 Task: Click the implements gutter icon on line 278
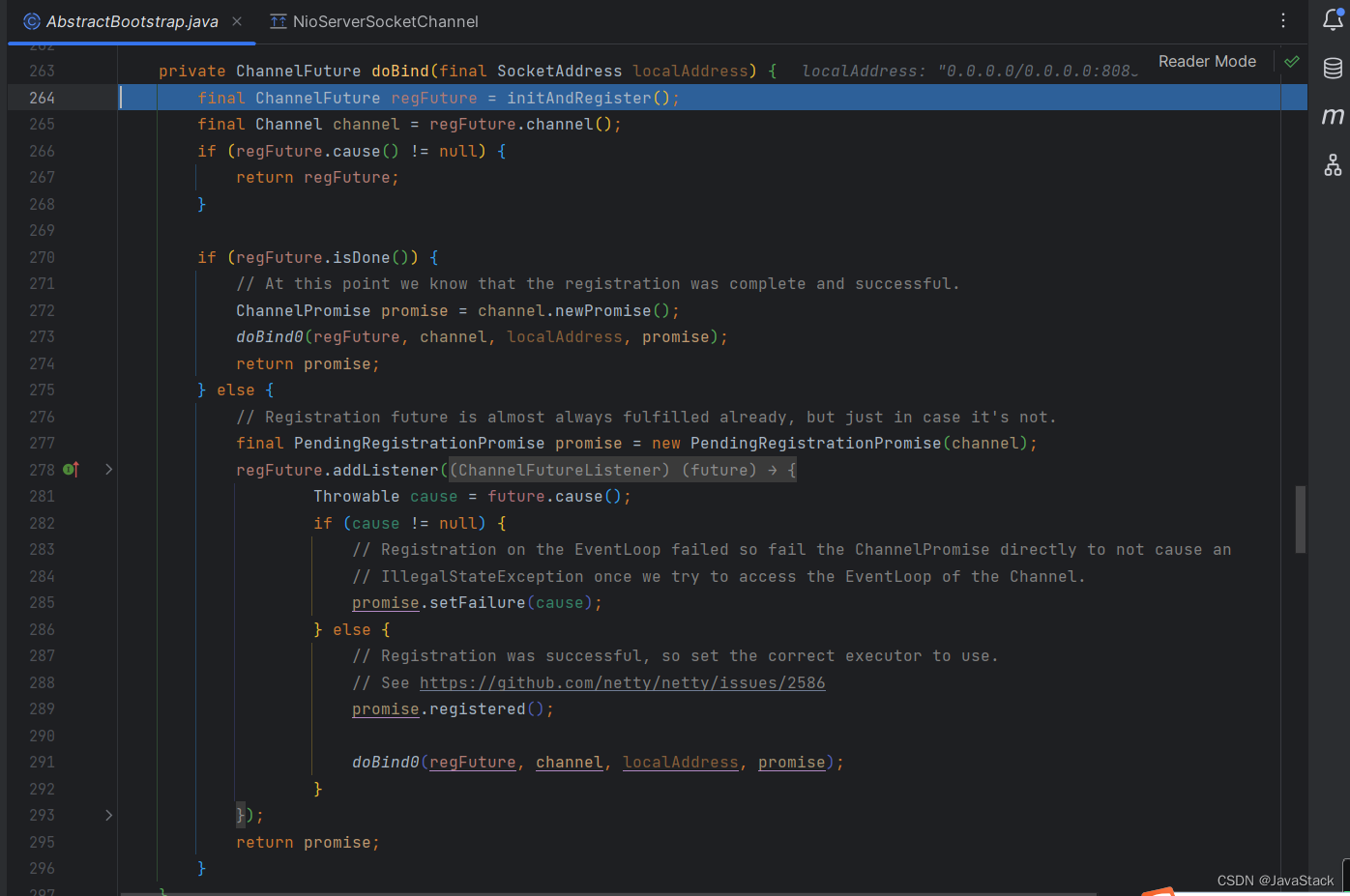point(71,470)
